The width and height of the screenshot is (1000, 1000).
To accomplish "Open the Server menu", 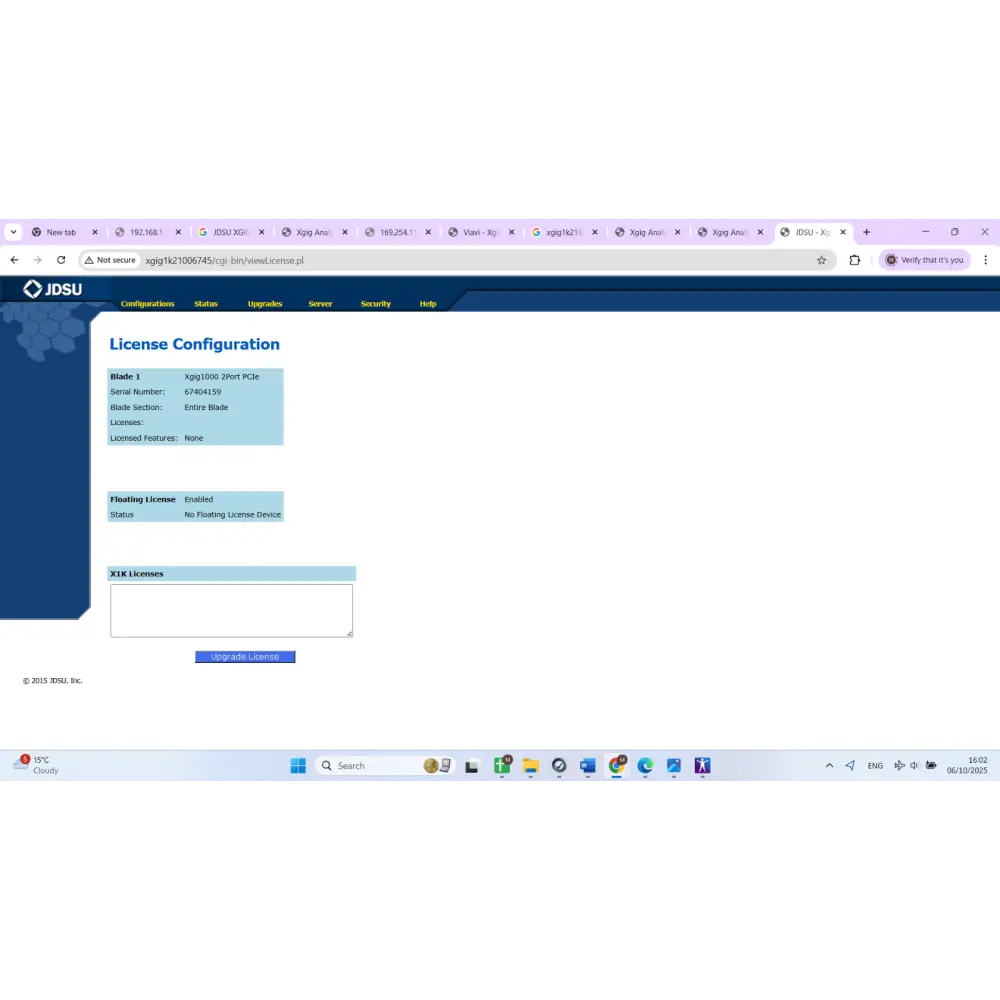I will point(320,304).
